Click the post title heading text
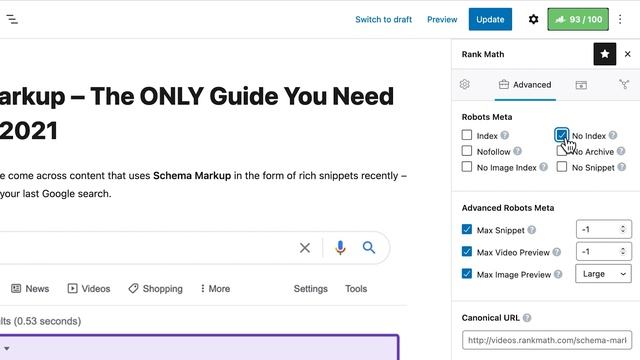The image size is (640, 360). (197, 113)
